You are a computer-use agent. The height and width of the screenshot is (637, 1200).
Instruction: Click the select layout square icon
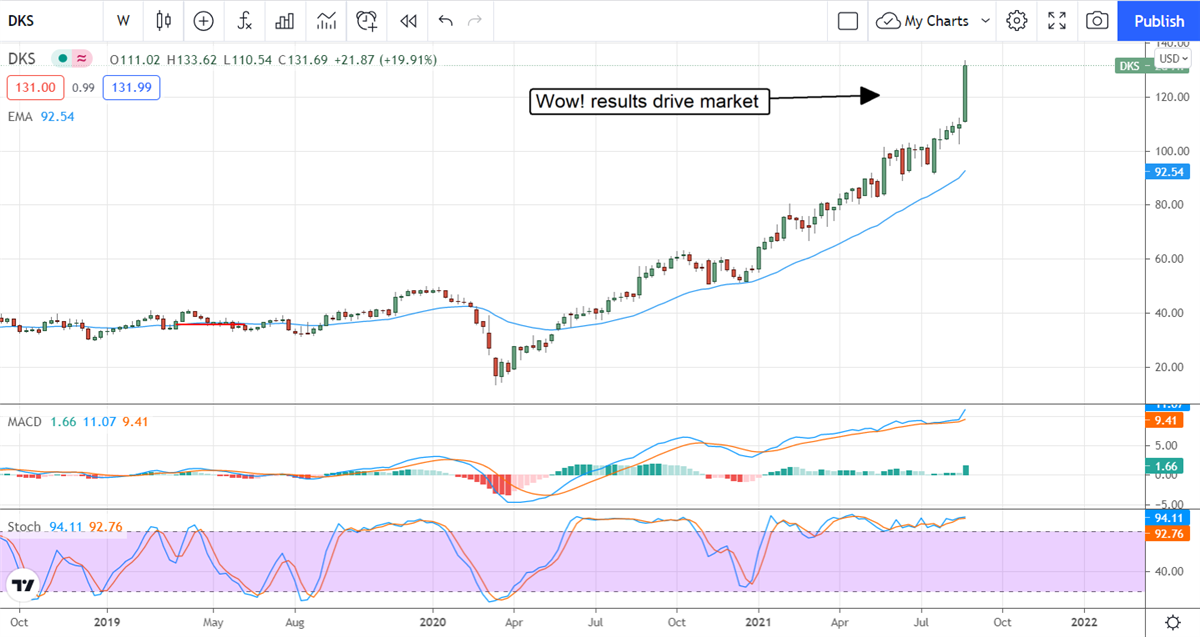(848, 20)
